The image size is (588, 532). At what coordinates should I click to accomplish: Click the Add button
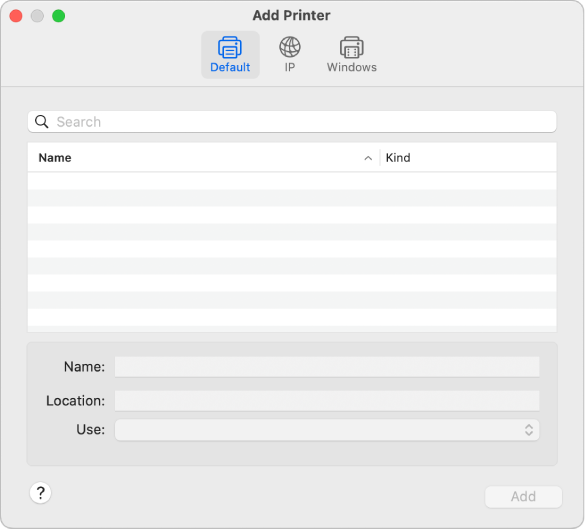pyautogui.click(x=525, y=498)
